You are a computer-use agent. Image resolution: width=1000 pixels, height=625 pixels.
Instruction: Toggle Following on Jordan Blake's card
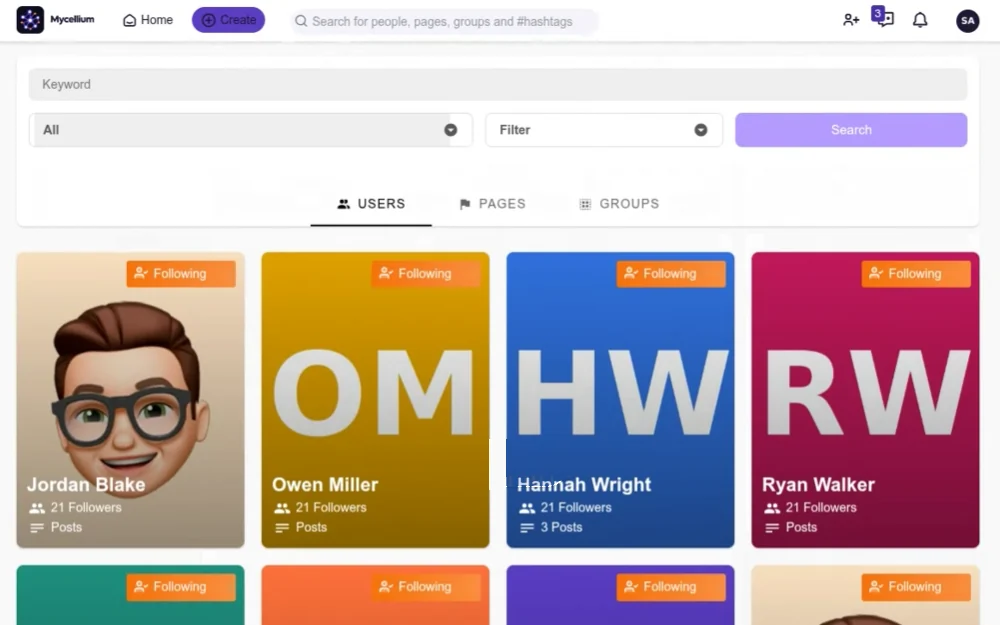pos(181,274)
